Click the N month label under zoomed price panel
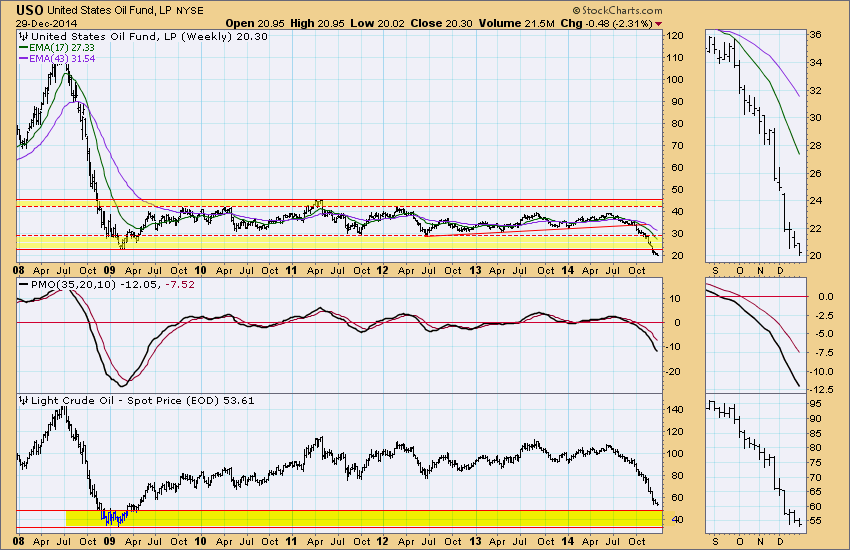The image size is (850, 550). (761, 270)
